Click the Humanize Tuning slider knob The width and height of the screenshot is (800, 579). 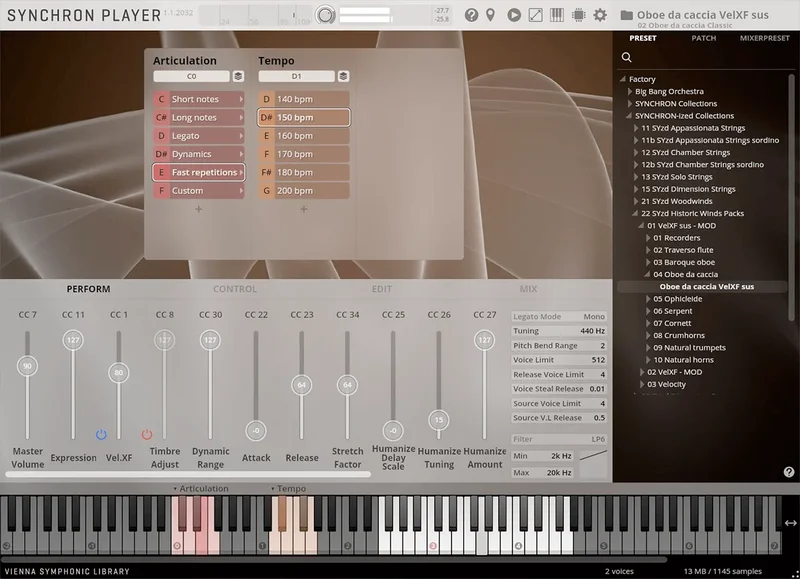coord(439,420)
